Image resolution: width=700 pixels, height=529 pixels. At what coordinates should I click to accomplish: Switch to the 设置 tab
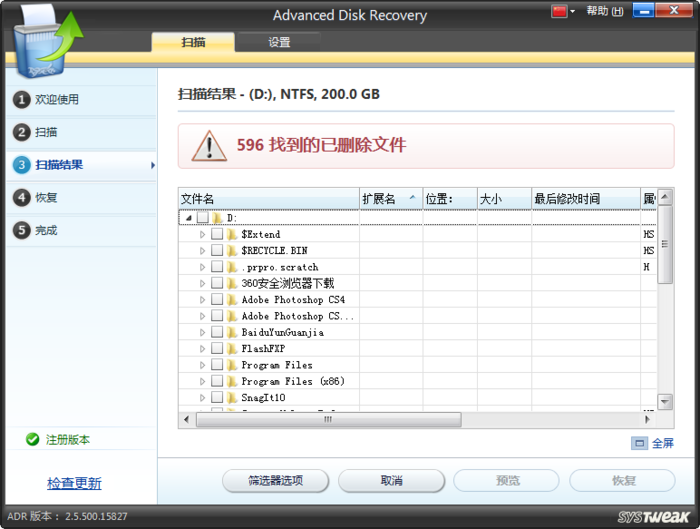[x=279, y=42]
